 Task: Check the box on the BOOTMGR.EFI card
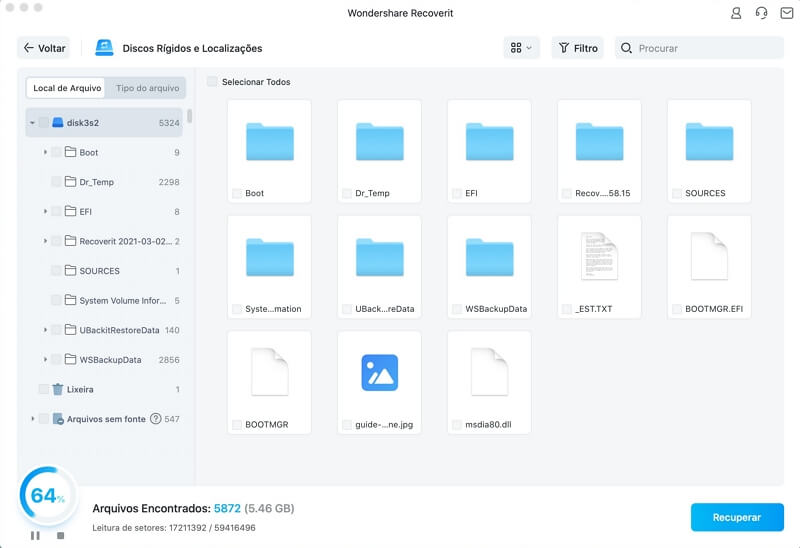pyautogui.click(x=677, y=309)
